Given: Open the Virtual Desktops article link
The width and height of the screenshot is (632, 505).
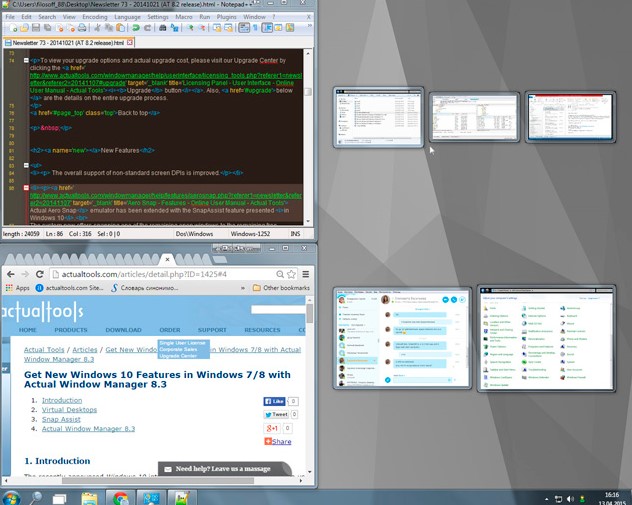Looking at the screenshot, I should pyautogui.click(x=69, y=409).
